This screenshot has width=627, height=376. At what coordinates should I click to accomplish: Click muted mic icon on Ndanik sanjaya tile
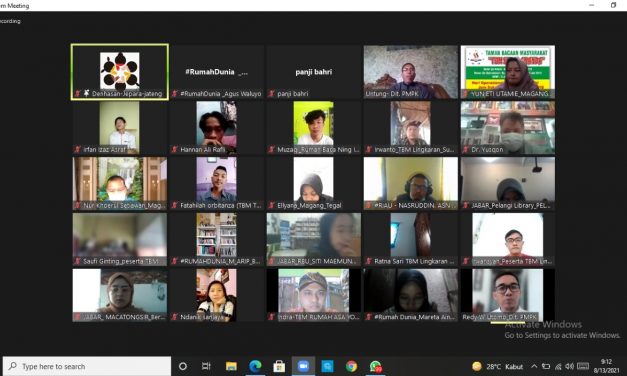(x=175, y=317)
